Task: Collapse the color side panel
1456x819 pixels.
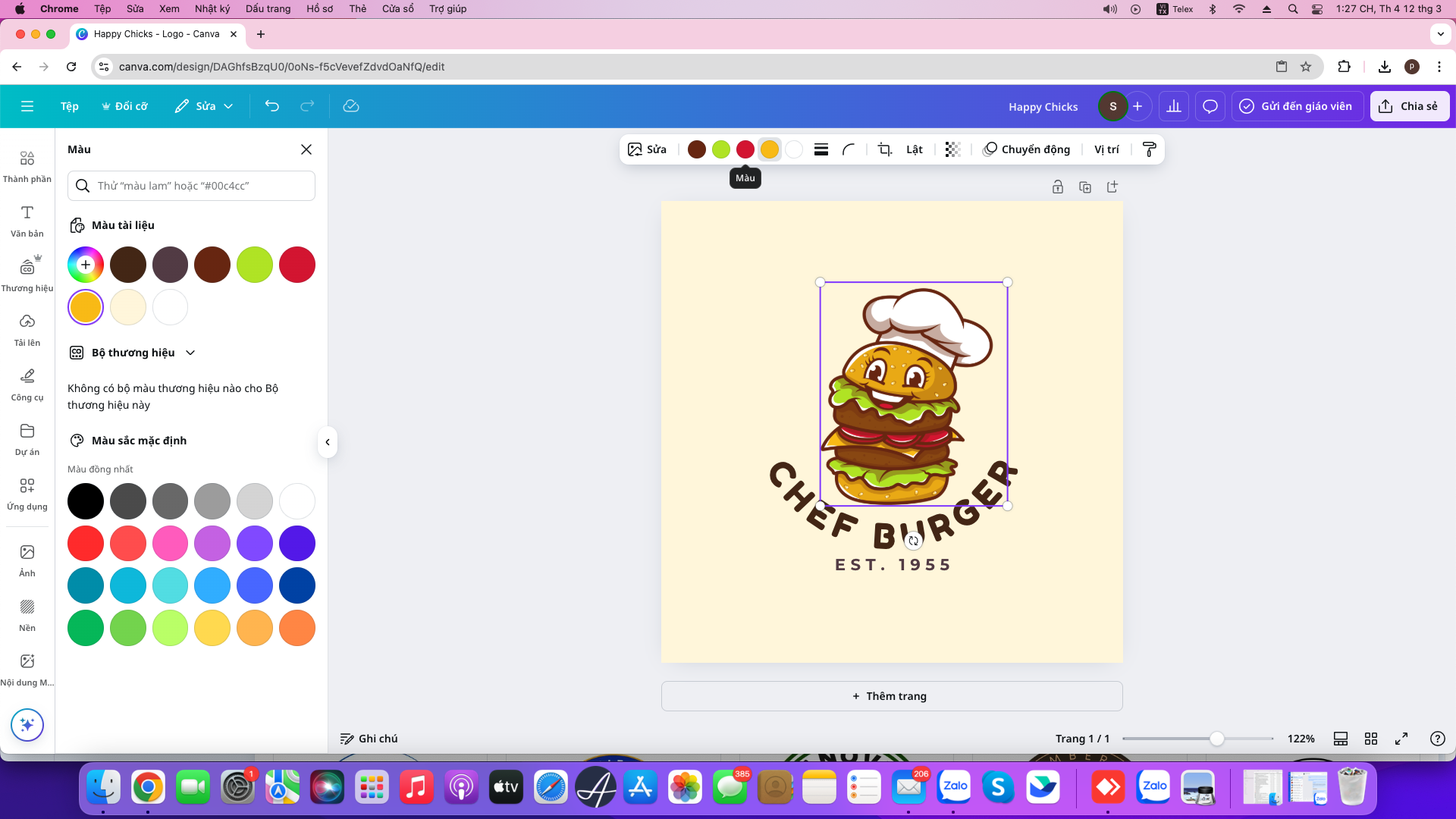Action: tap(327, 442)
